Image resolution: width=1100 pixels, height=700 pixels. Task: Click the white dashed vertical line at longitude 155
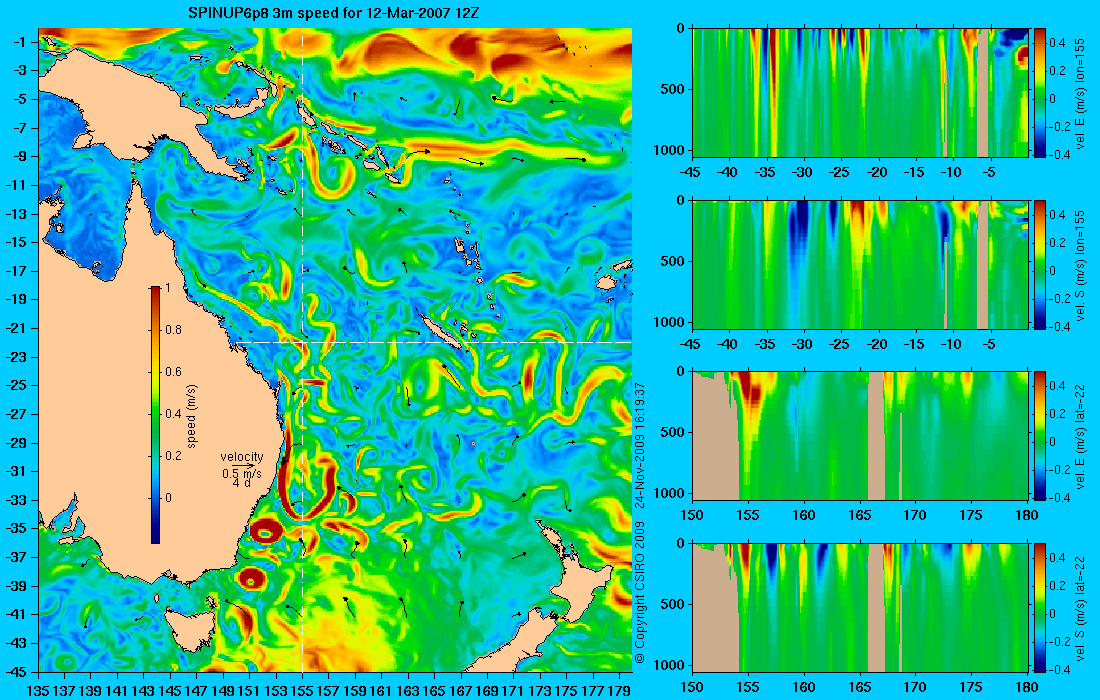[302, 349]
